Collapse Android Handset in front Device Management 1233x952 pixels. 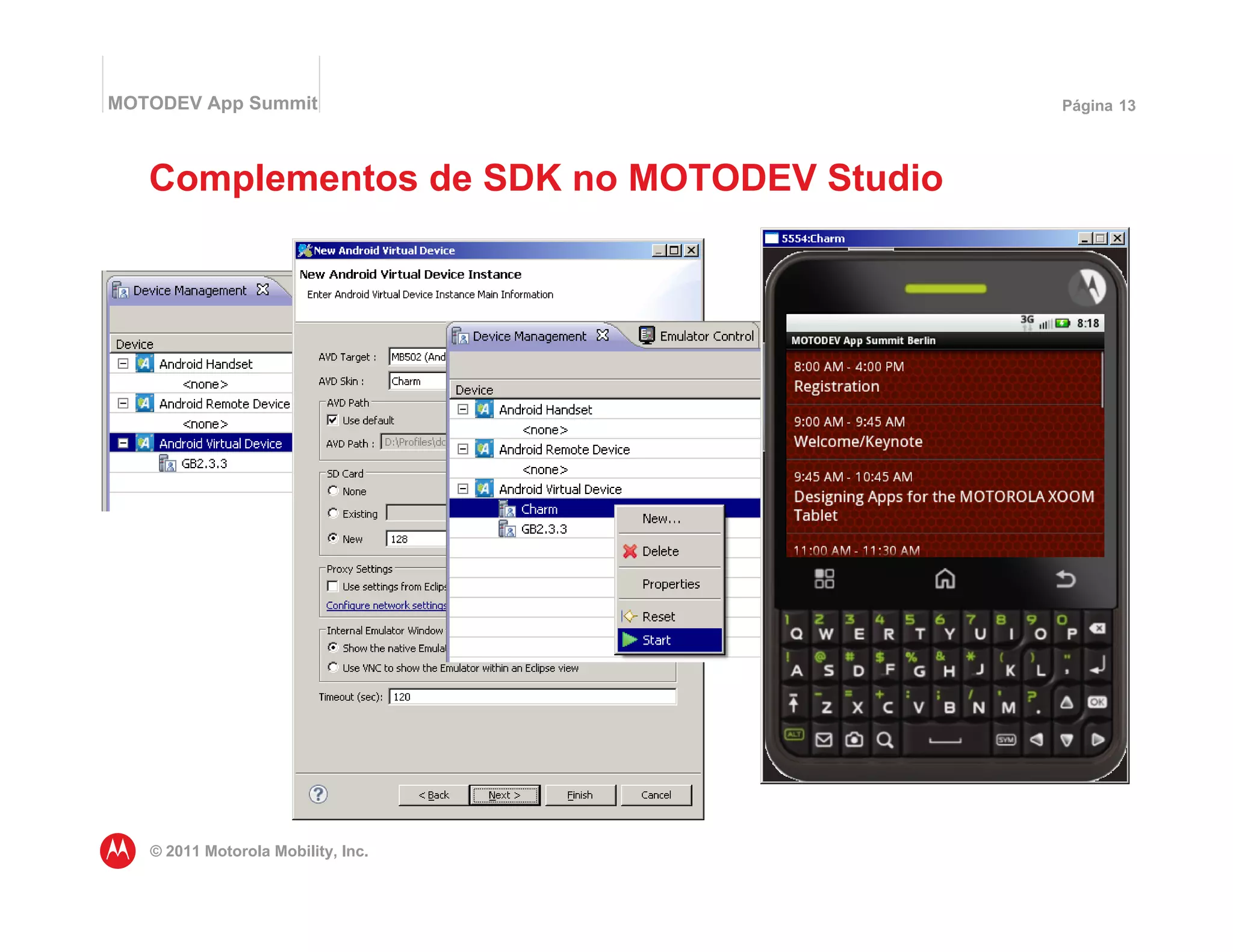pyautogui.click(x=462, y=409)
